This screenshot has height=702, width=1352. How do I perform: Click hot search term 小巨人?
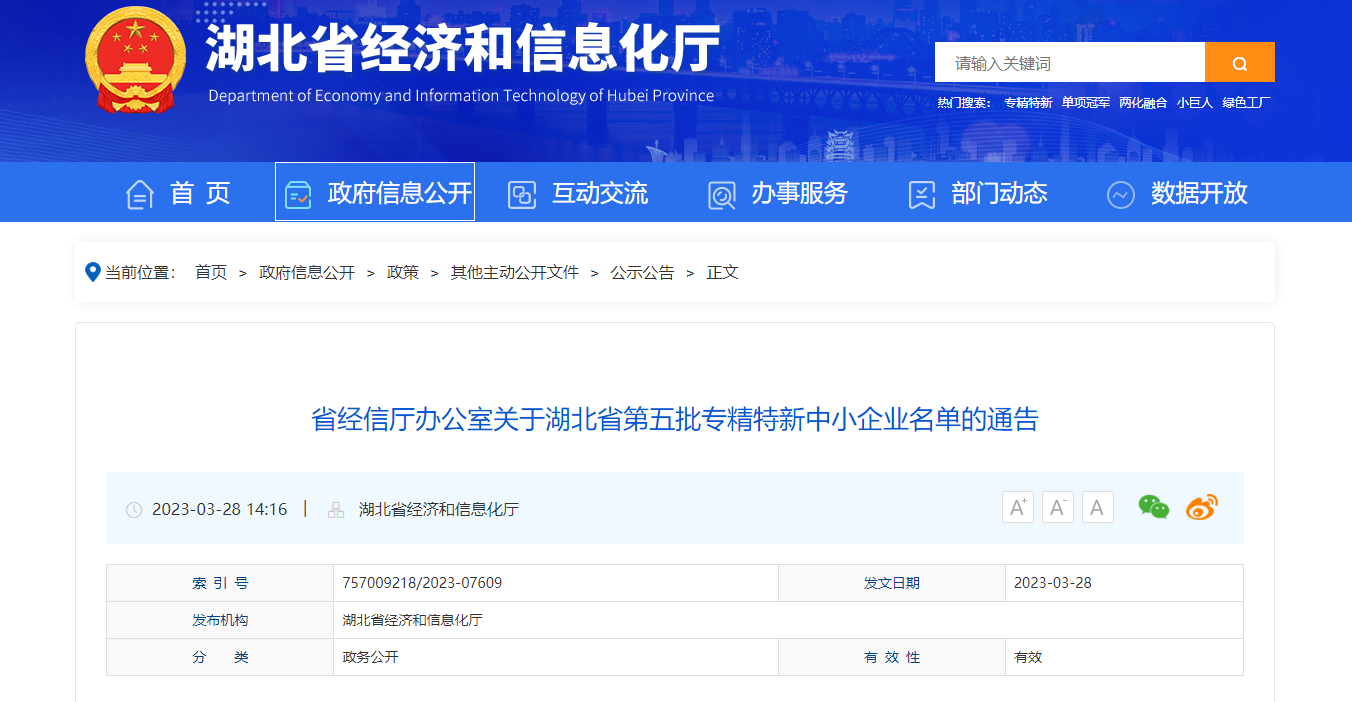1195,102
